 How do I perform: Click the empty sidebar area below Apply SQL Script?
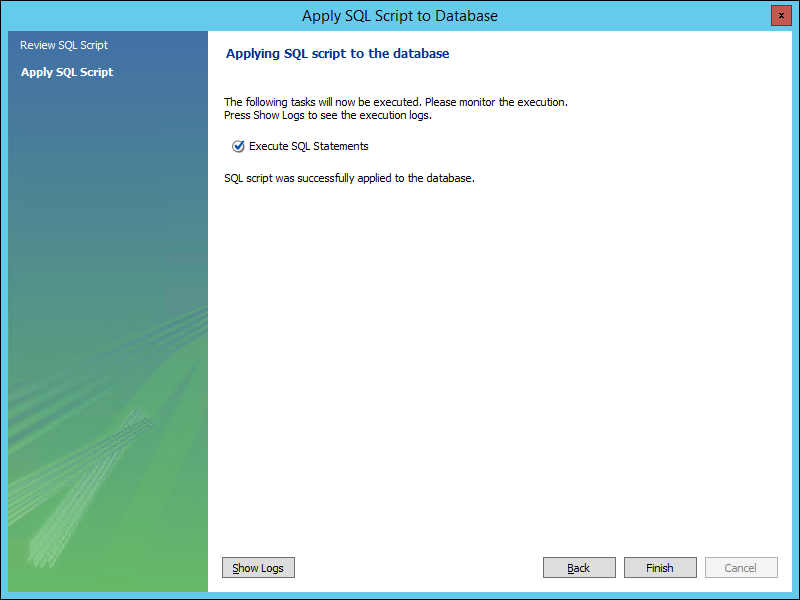[x=100, y=200]
